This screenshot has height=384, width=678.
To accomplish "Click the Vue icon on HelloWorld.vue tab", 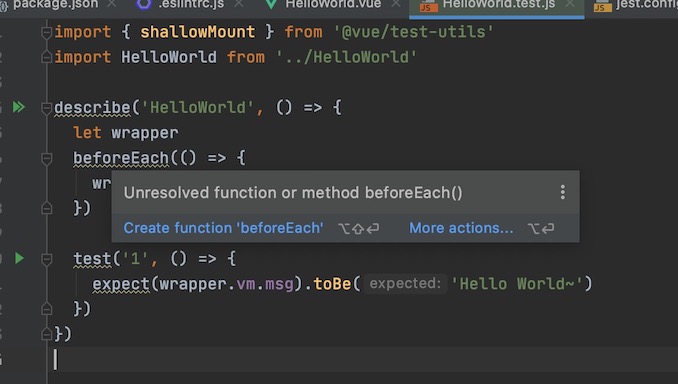I will pos(271,4).
